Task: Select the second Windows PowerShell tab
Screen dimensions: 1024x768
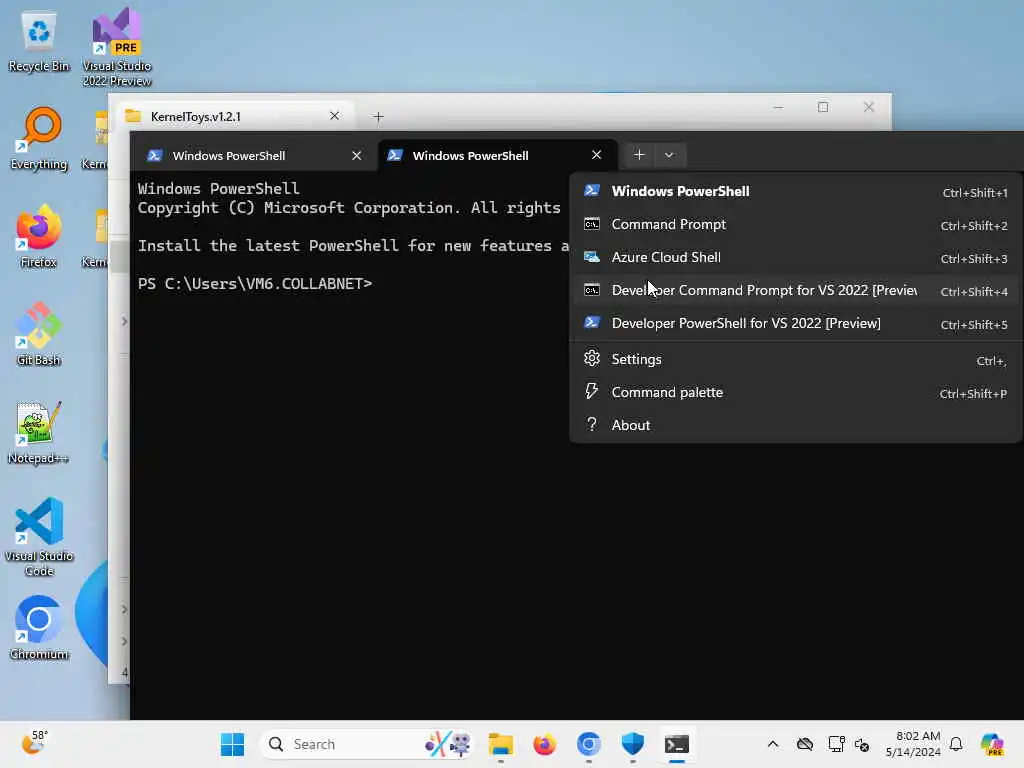Action: pyautogui.click(x=497, y=155)
